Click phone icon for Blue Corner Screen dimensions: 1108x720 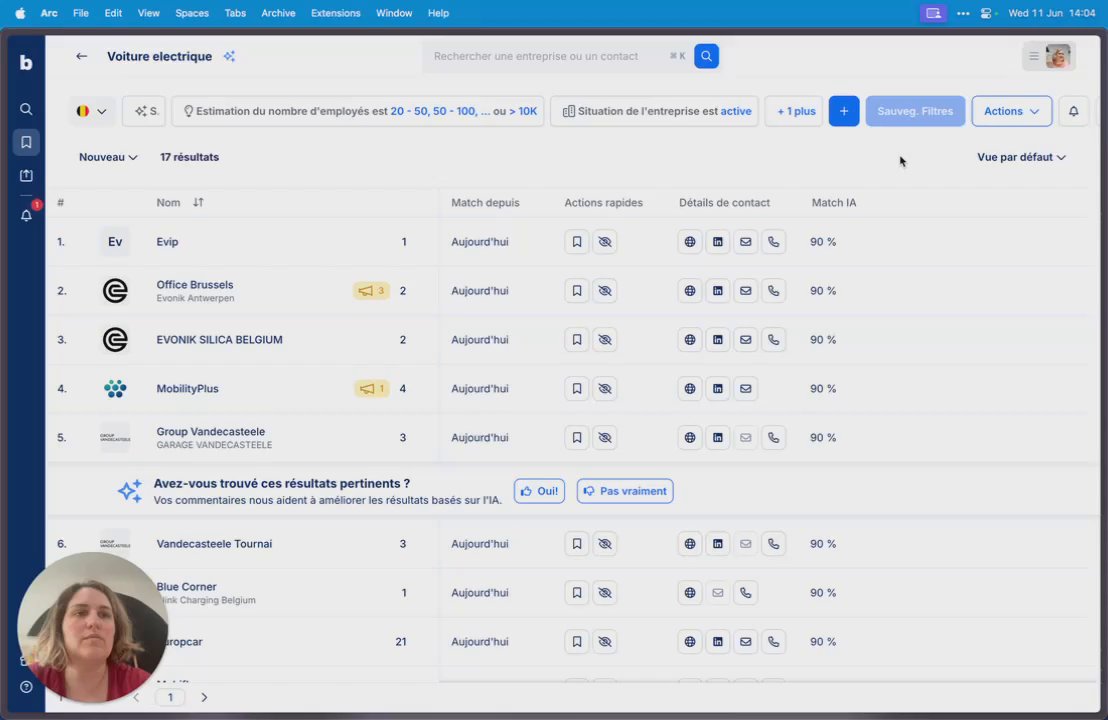745,593
